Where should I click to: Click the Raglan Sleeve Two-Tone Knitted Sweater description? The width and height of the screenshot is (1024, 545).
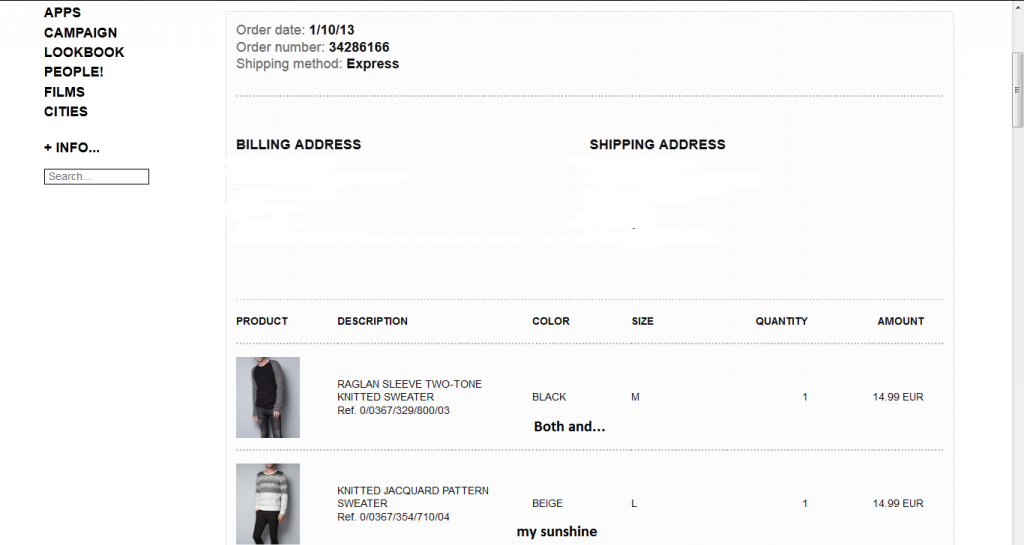[x=409, y=390]
